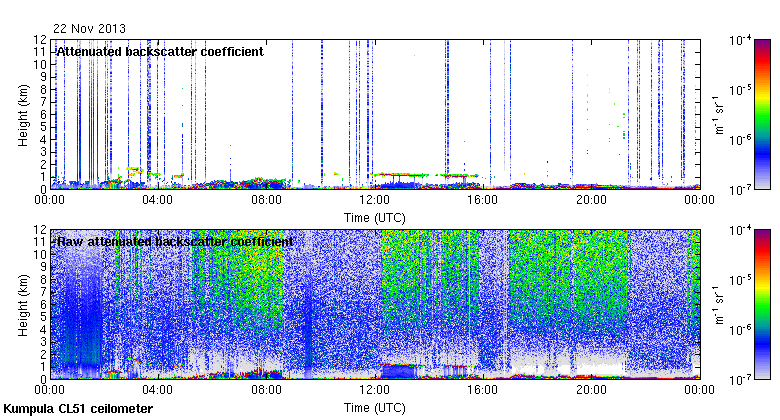Click the "08:00" tick on the upper time axis
This screenshot has height=420, width=780.
(266, 200)
